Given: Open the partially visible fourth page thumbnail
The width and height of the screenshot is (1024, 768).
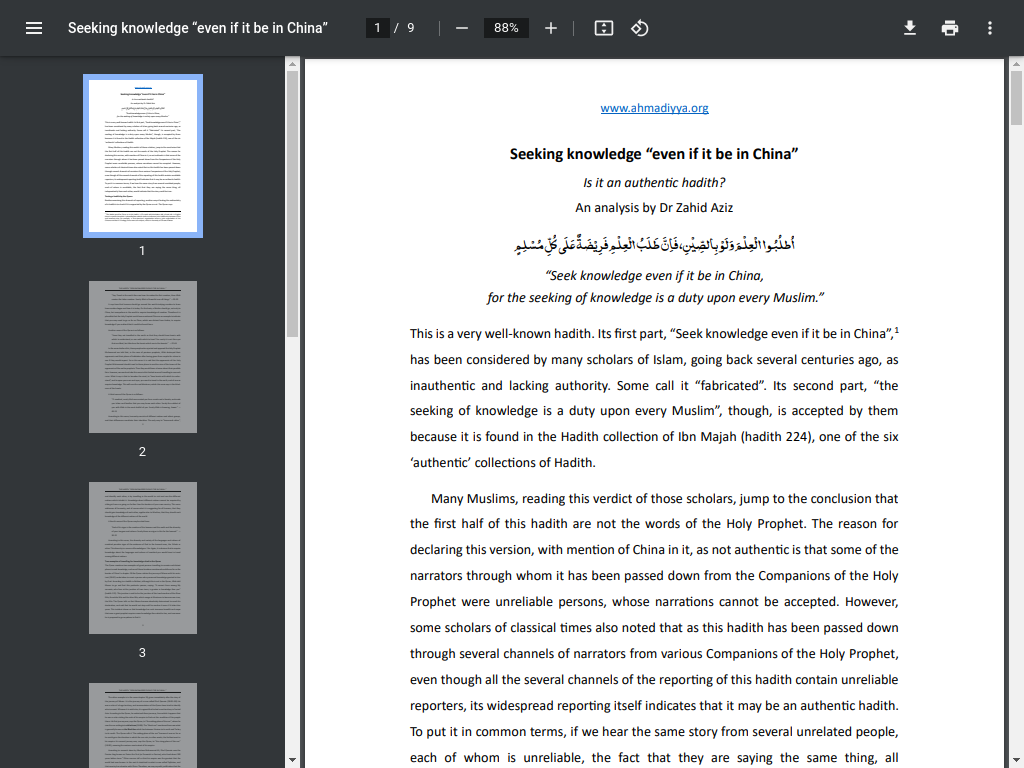Looking at the screenshot, I should click(143, 725).
